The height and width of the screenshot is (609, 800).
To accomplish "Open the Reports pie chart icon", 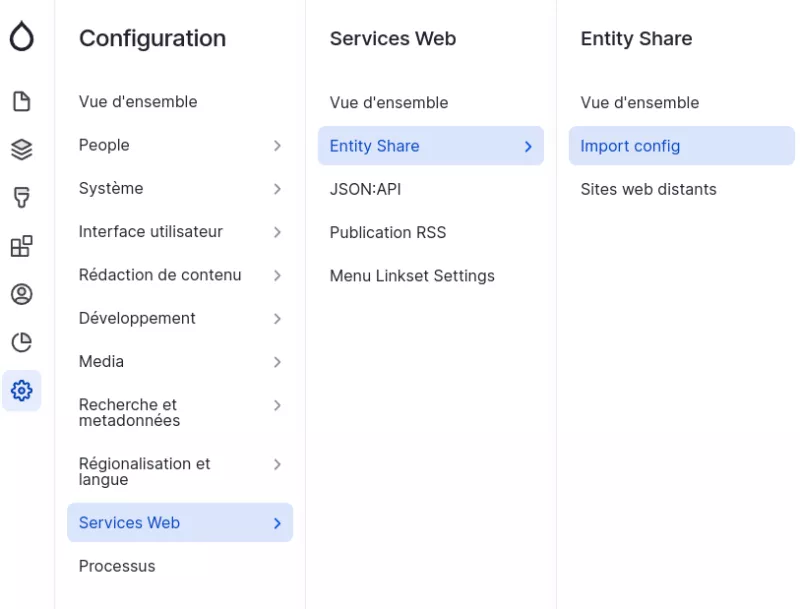I will tap(21, 342).
